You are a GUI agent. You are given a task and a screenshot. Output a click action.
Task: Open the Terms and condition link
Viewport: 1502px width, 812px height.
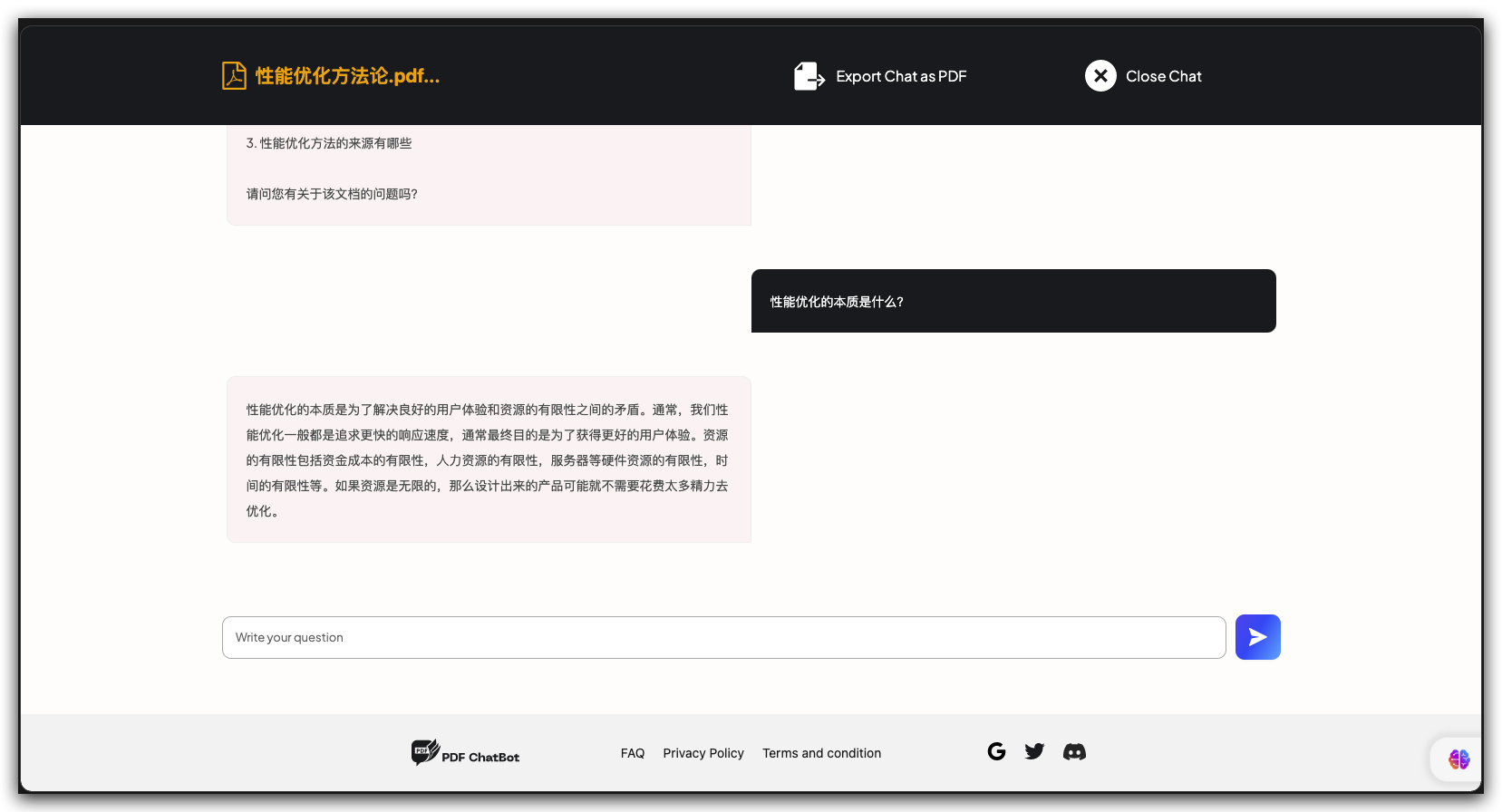tap(822, 753)
